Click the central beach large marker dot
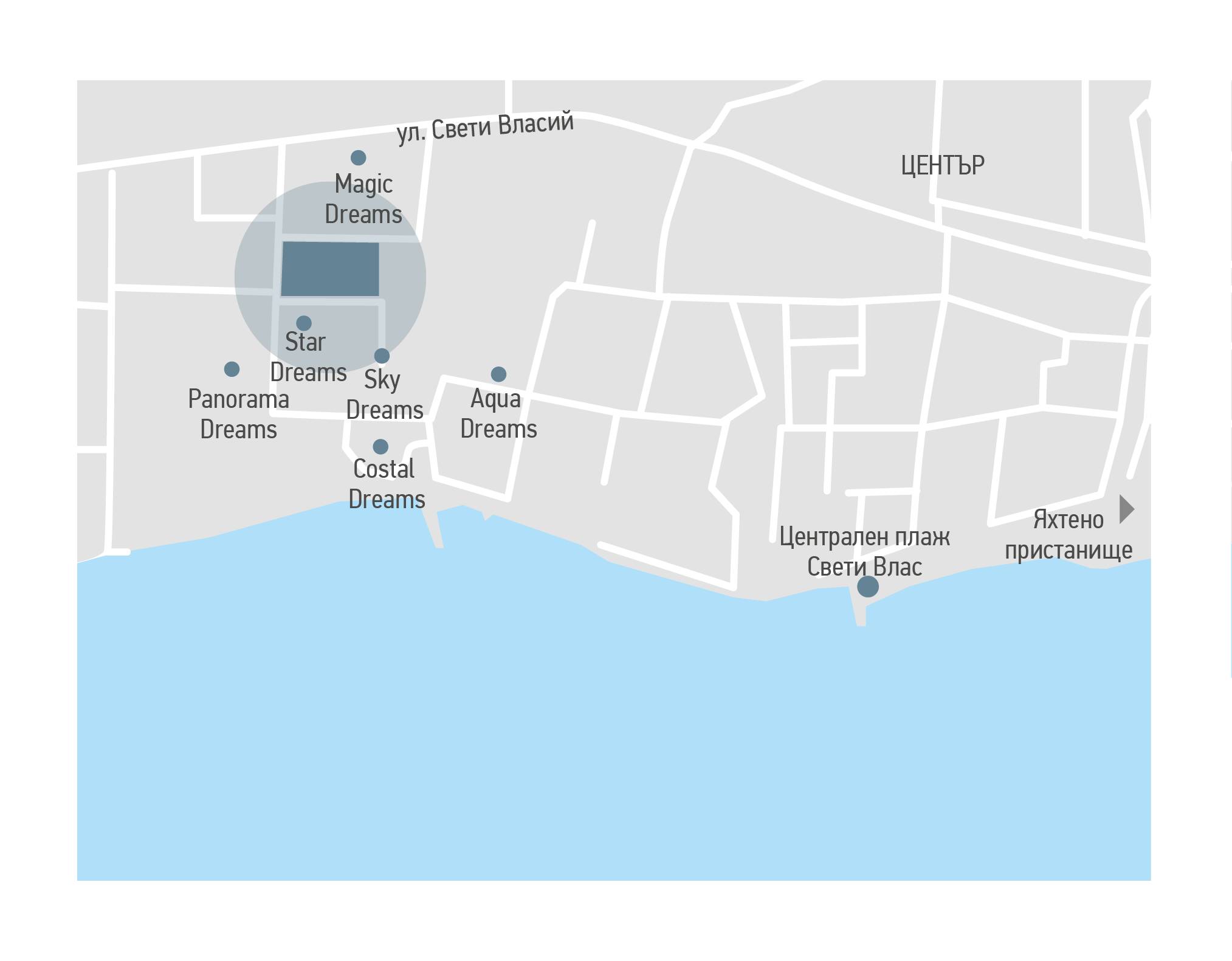Screen dimensions: 1232x961 868,587
